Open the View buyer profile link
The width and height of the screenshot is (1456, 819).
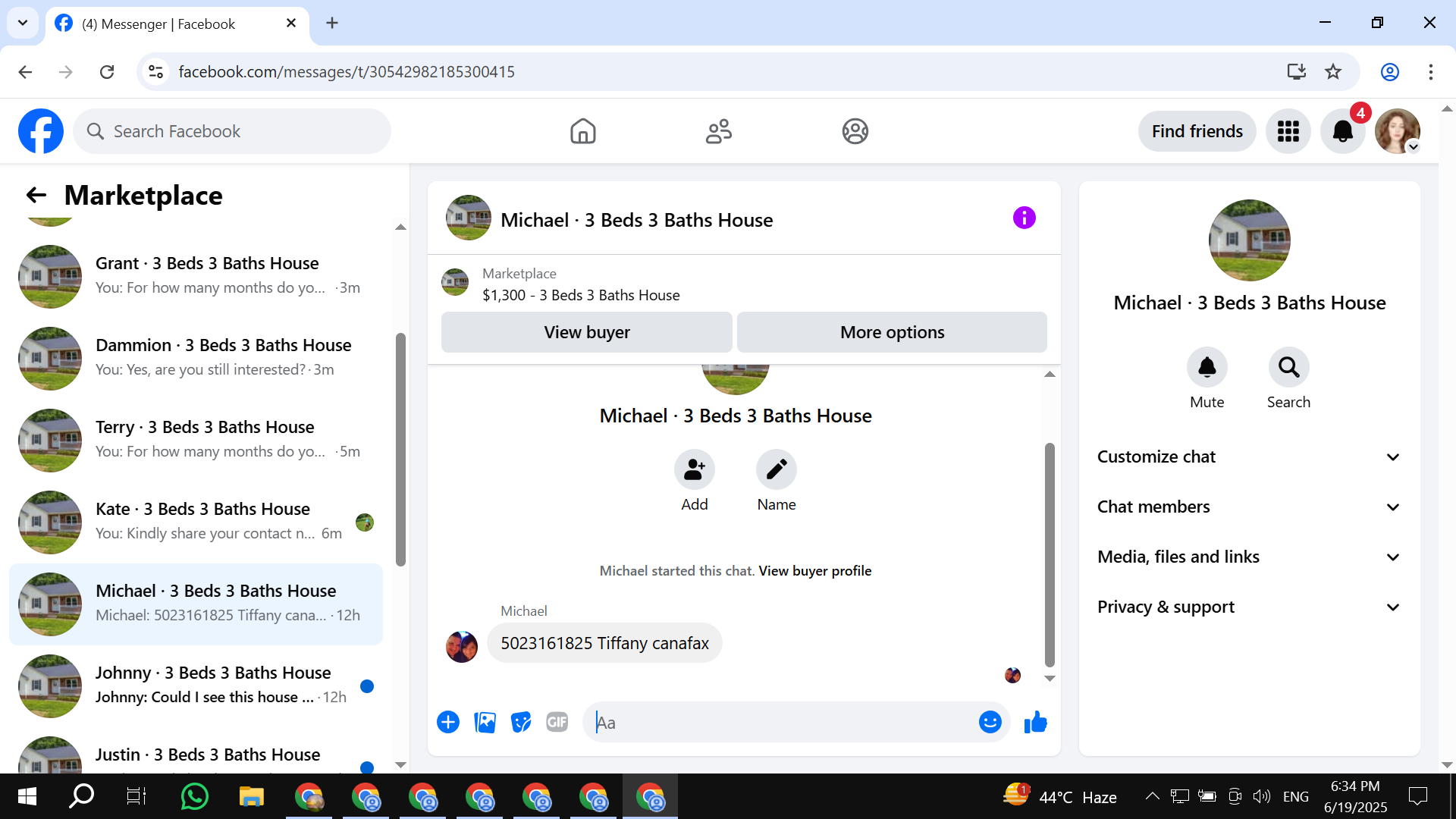[x=815, y=571]
